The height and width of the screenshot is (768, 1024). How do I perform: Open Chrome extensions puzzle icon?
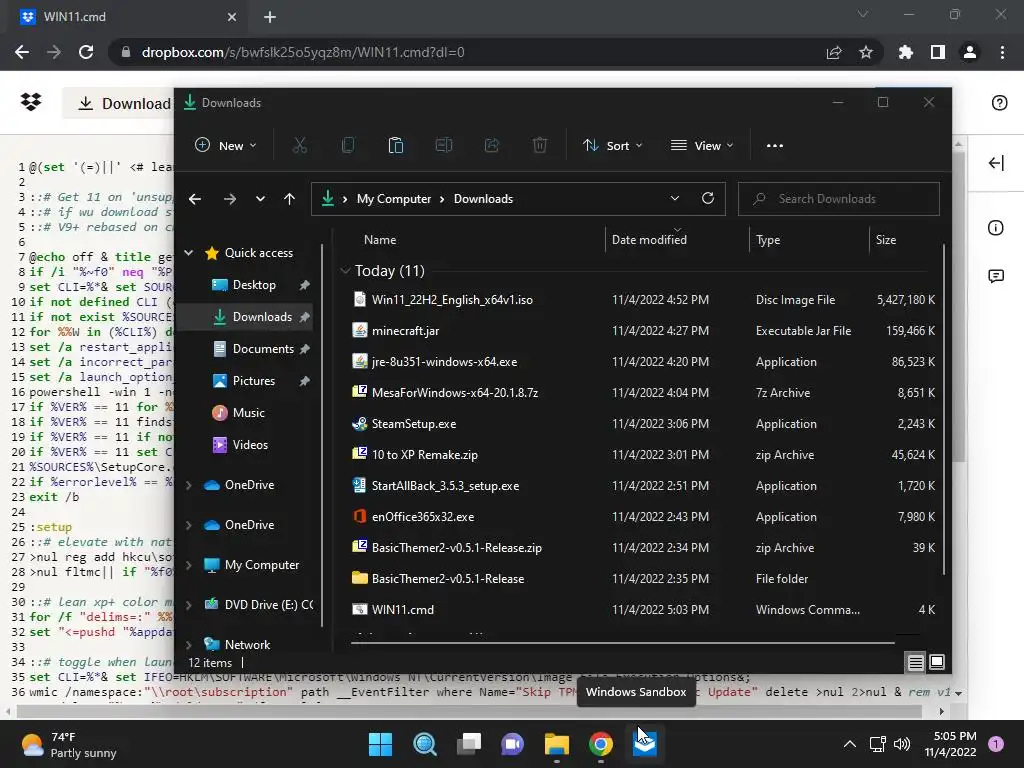906,52
